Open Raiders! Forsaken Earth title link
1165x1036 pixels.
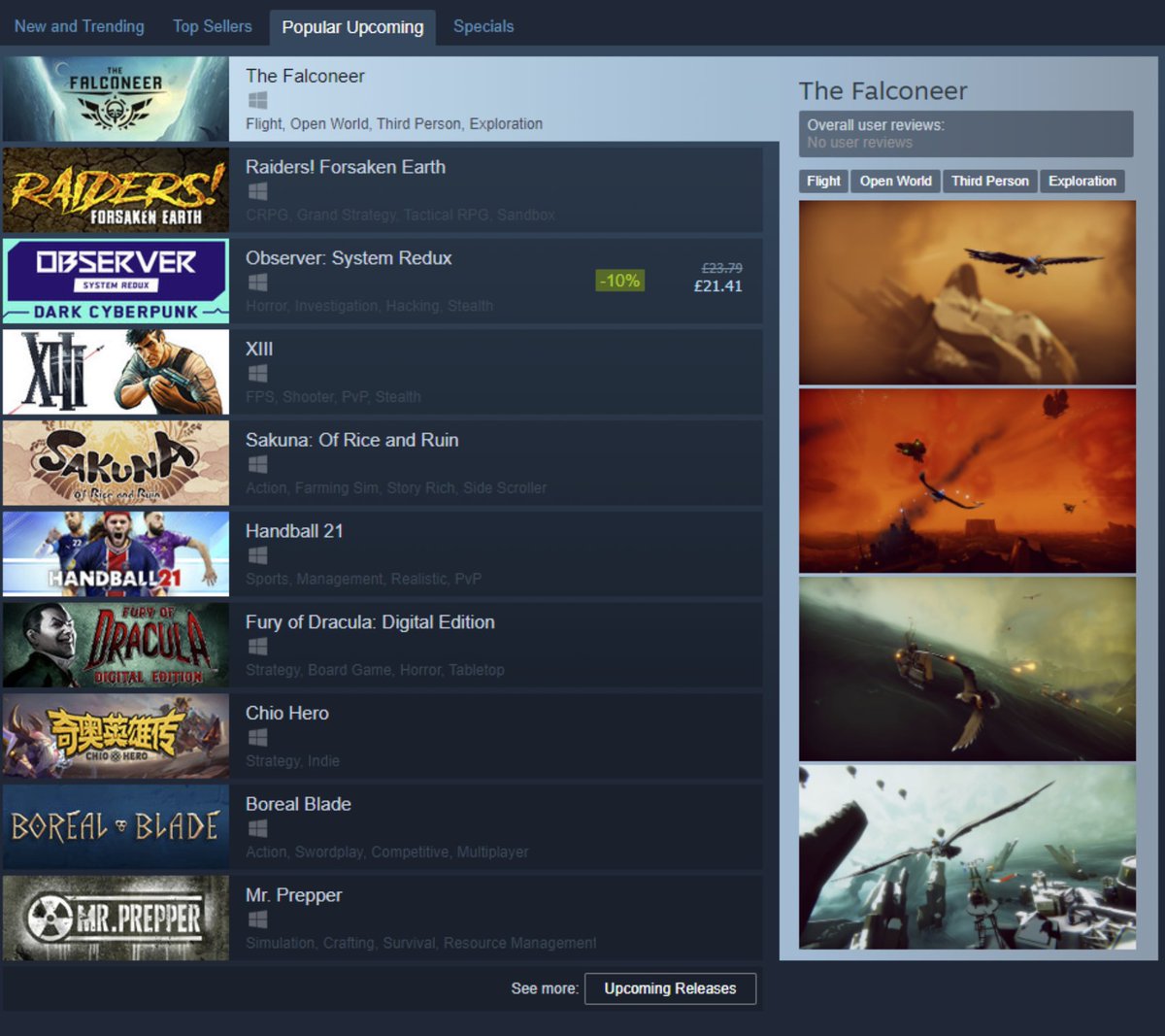(346, 167)
